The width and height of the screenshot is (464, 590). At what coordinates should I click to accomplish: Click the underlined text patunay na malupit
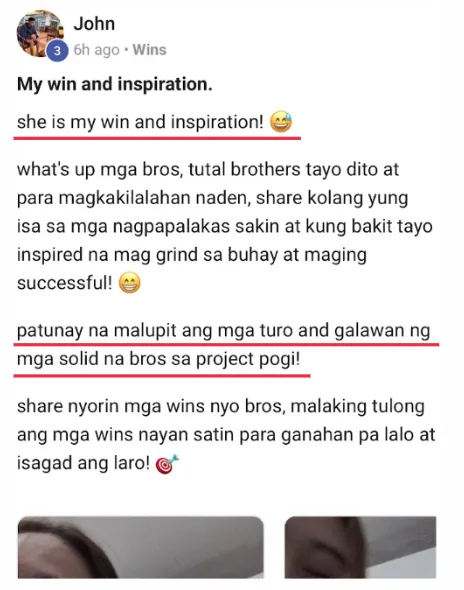(223, 345)
